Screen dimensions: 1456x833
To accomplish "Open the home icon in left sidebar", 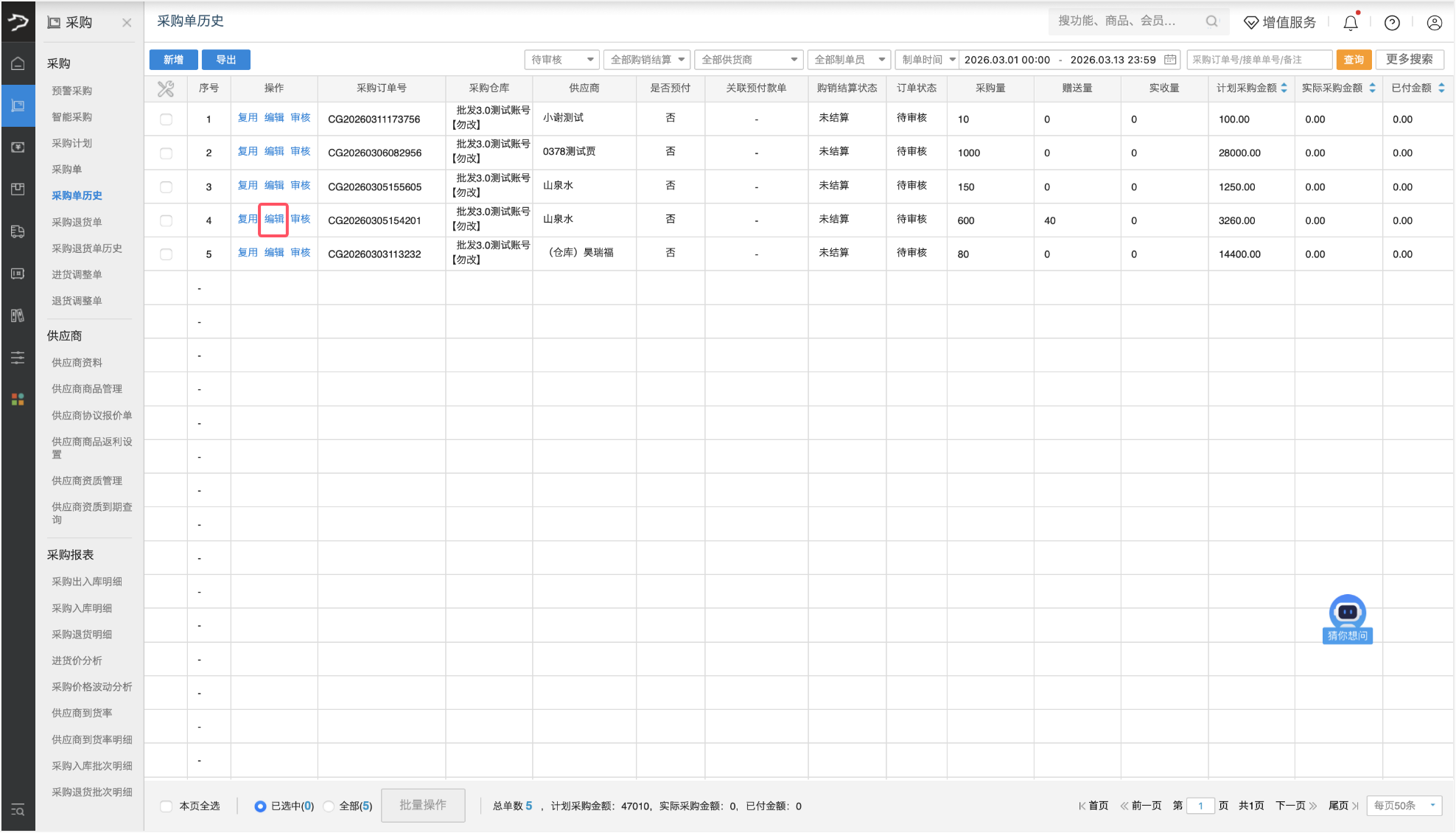I will tap(18, 63).
